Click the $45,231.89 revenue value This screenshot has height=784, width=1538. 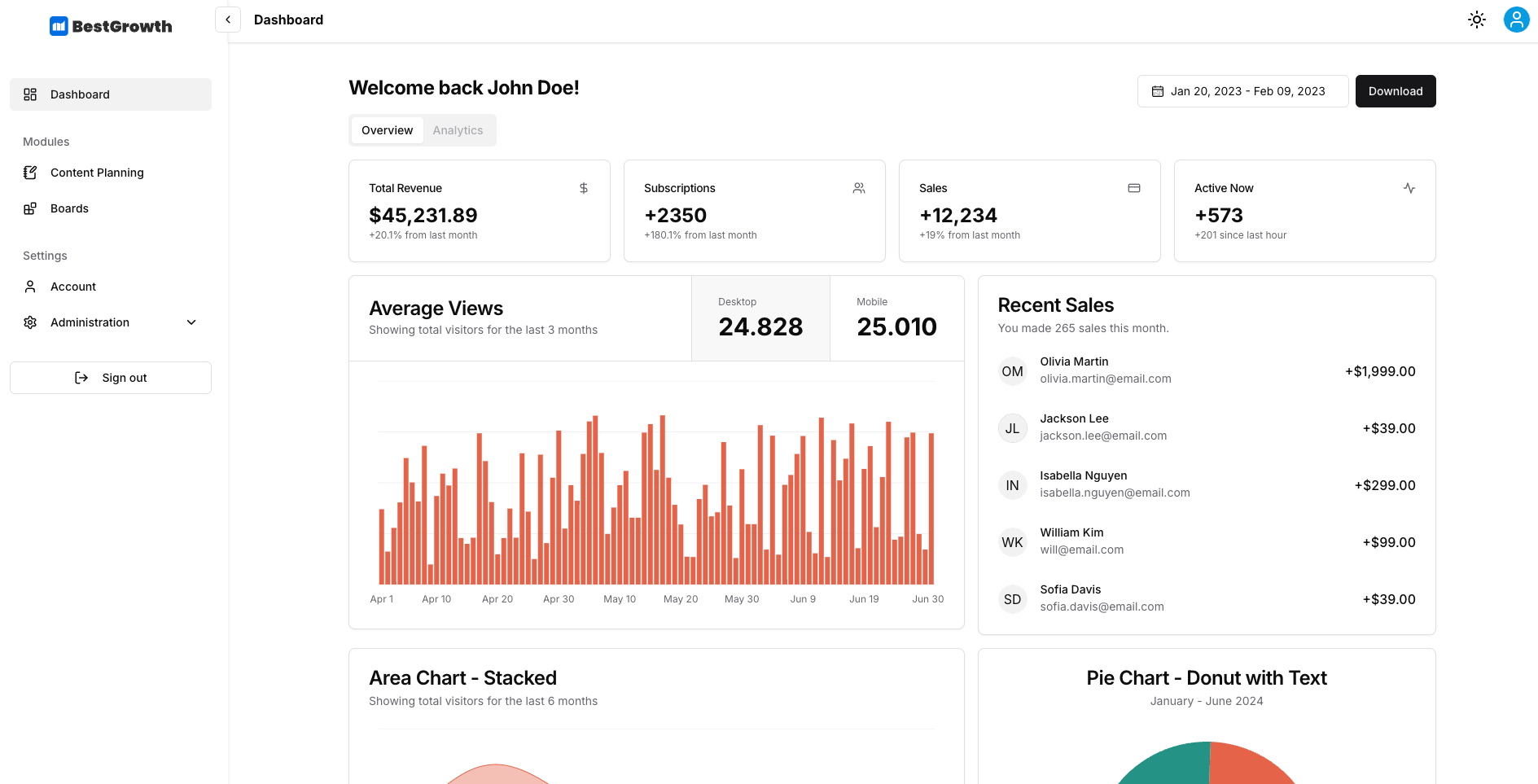(x=423, y=215)
